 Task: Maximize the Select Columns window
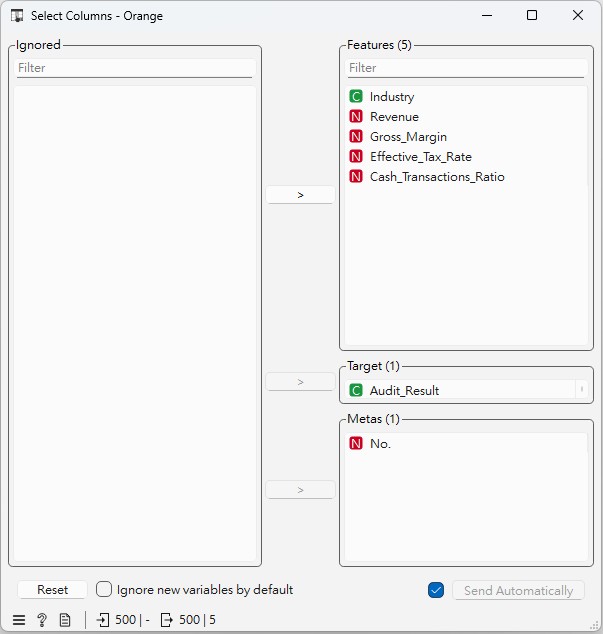point(532,15)
